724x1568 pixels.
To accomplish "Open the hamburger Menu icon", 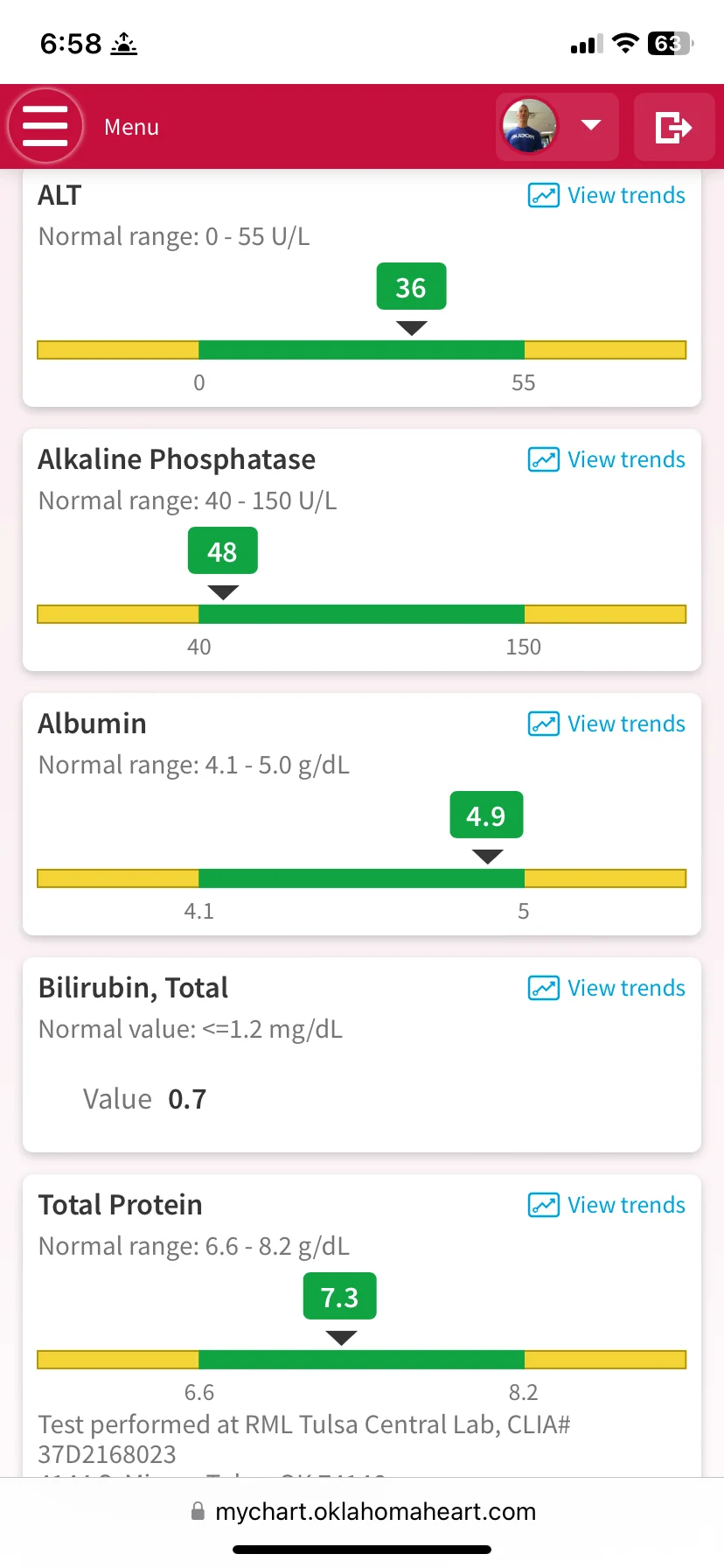I will tap(45, 126).
